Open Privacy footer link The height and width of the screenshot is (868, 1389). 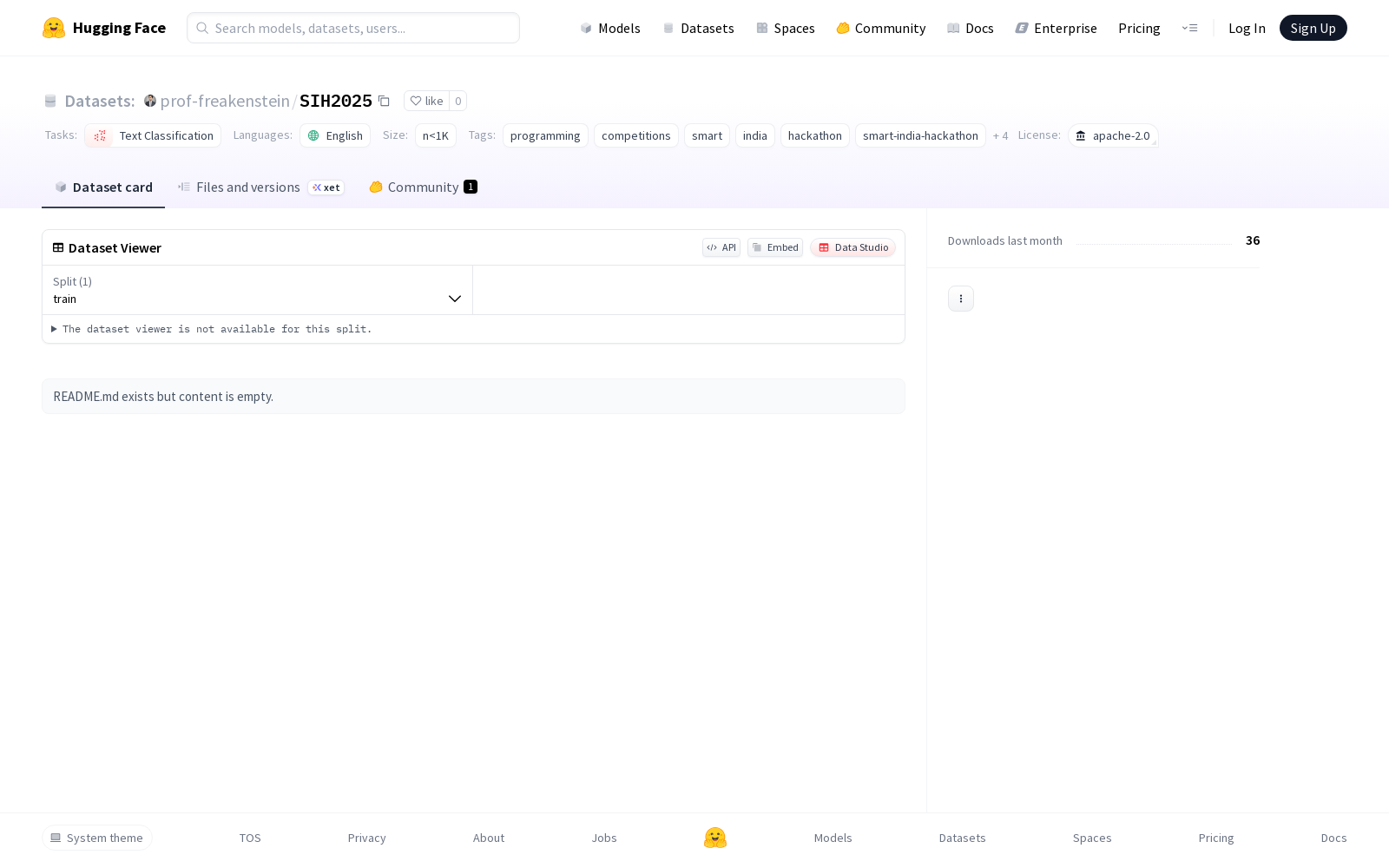point(366,838)
